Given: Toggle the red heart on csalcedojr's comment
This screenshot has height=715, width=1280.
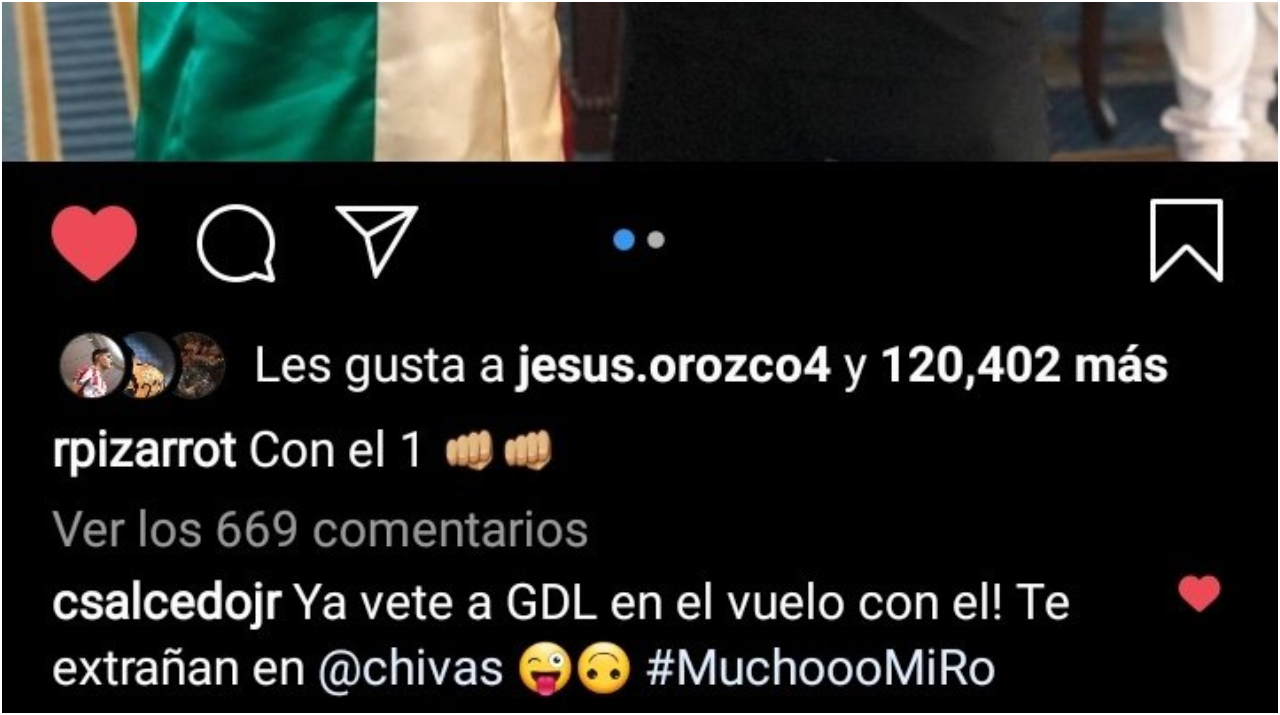Looking at the screenshot, I should 1199,593.
